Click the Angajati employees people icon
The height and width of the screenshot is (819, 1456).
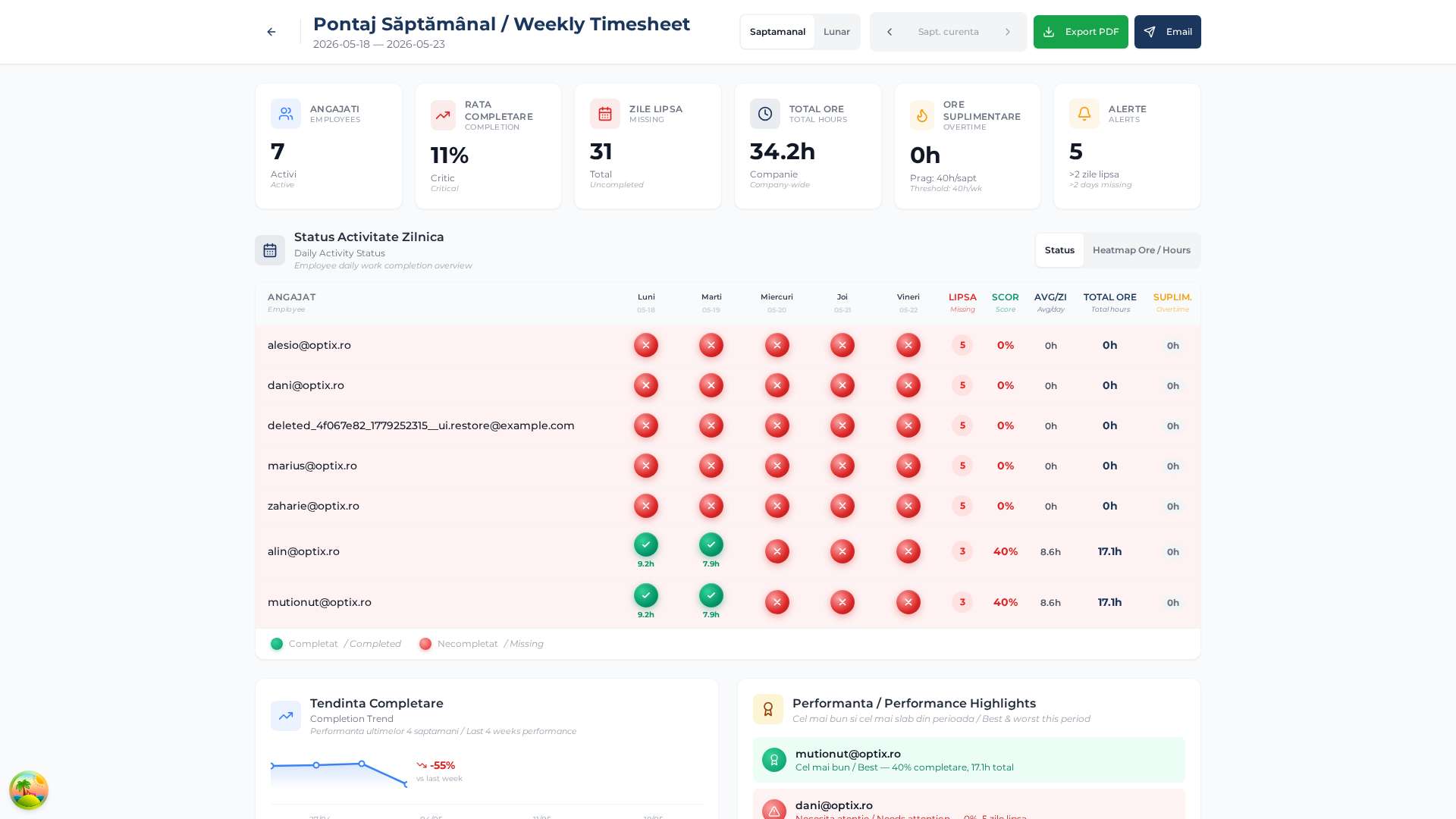pyautogui.click(x=286, y=114)
